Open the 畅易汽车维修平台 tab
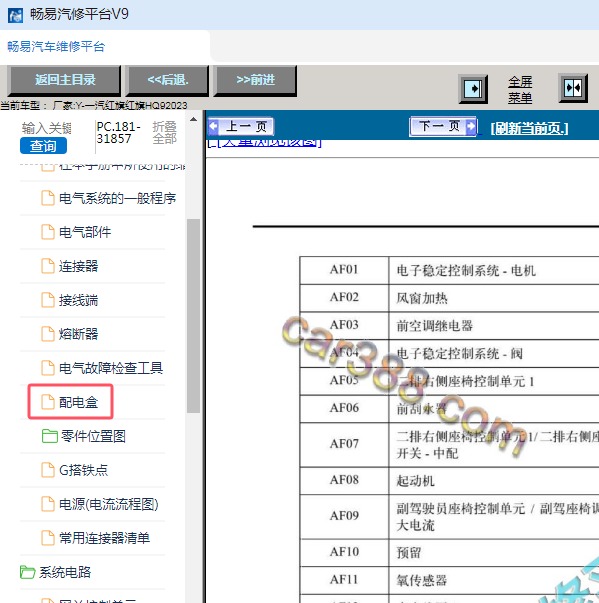Viewport: 599px width, 603px height. coord(56,47)
